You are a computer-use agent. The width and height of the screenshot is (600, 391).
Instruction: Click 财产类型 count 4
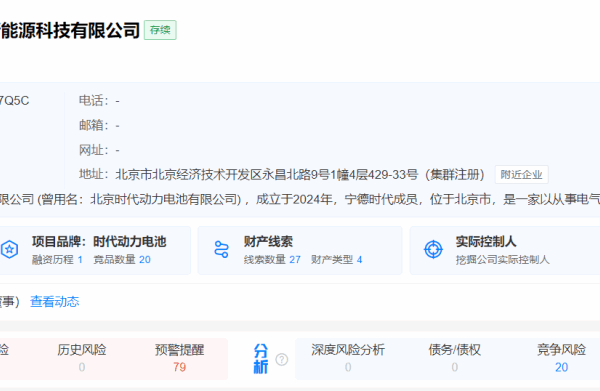tap(359, 260)
